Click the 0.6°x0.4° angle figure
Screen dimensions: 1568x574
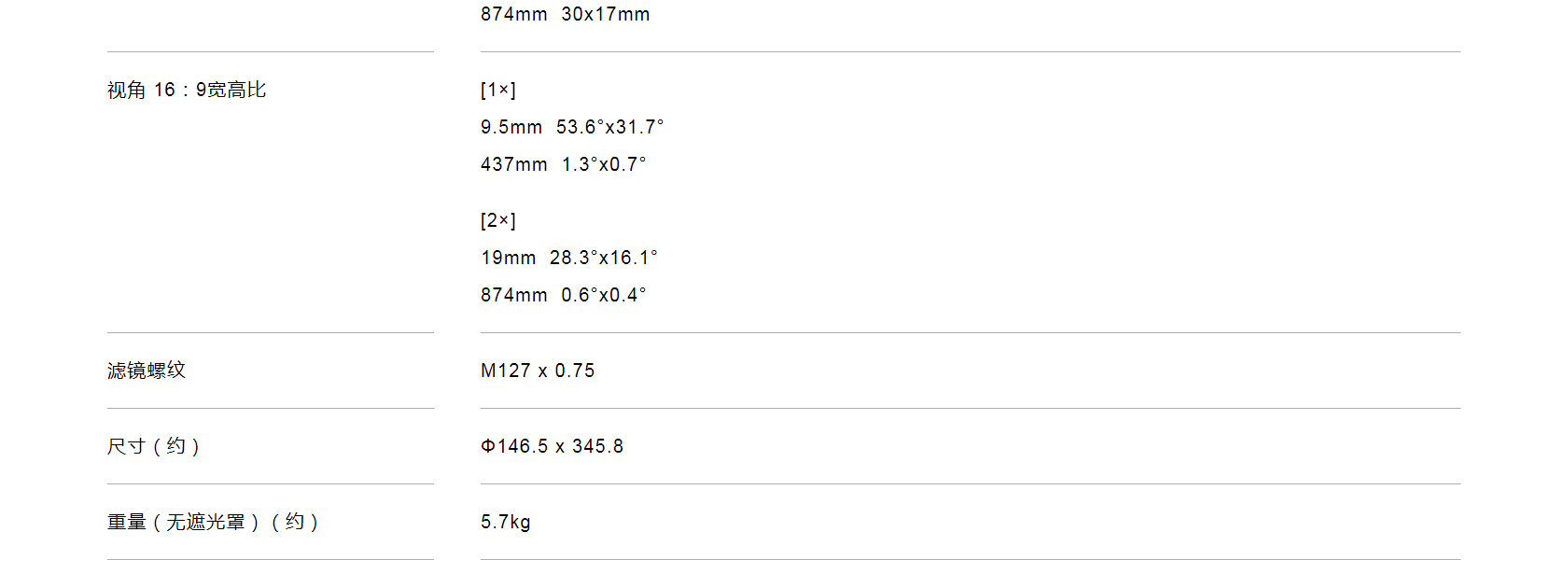604,295
